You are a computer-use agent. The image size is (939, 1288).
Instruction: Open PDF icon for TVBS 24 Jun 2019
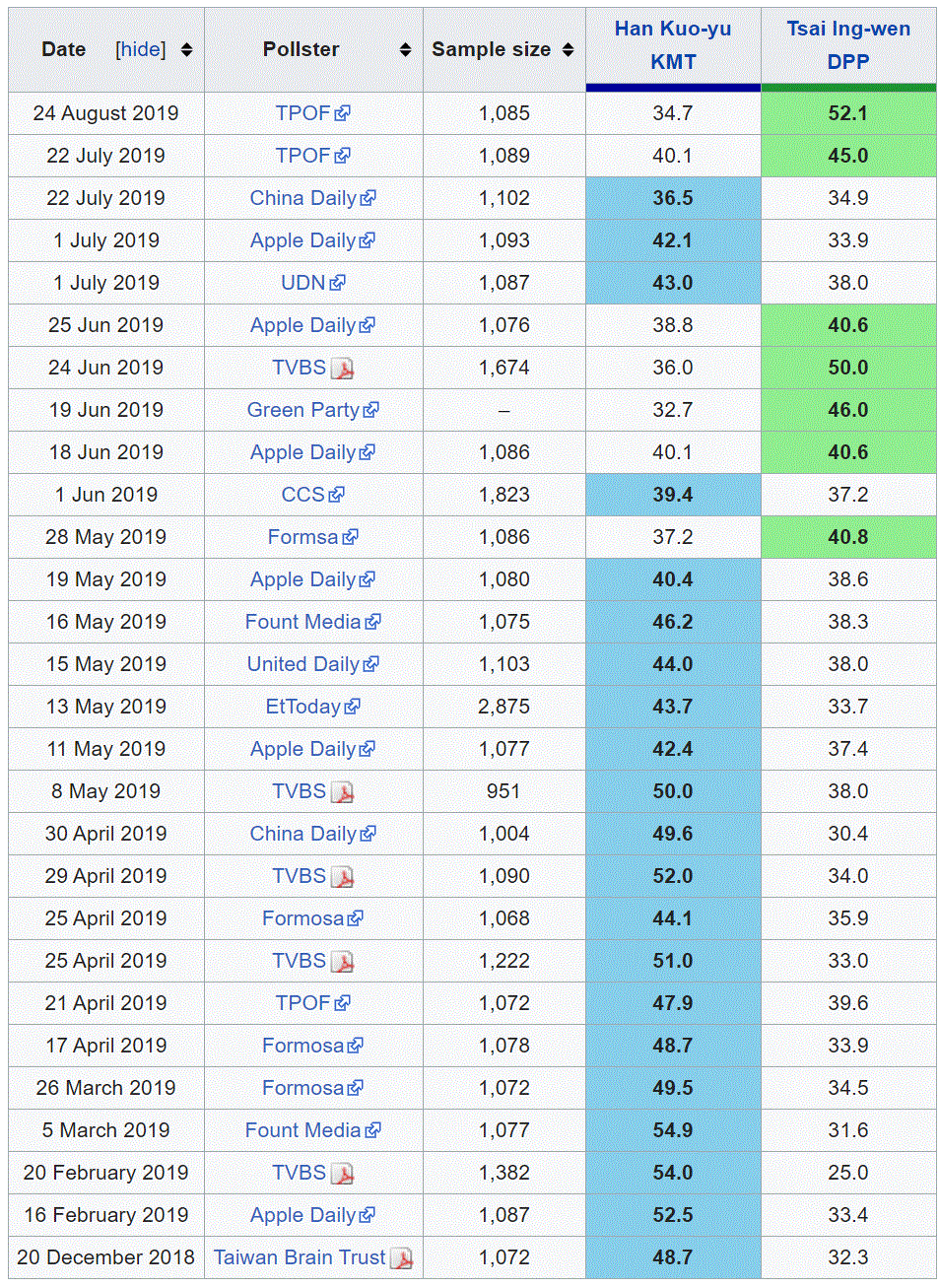342,369
